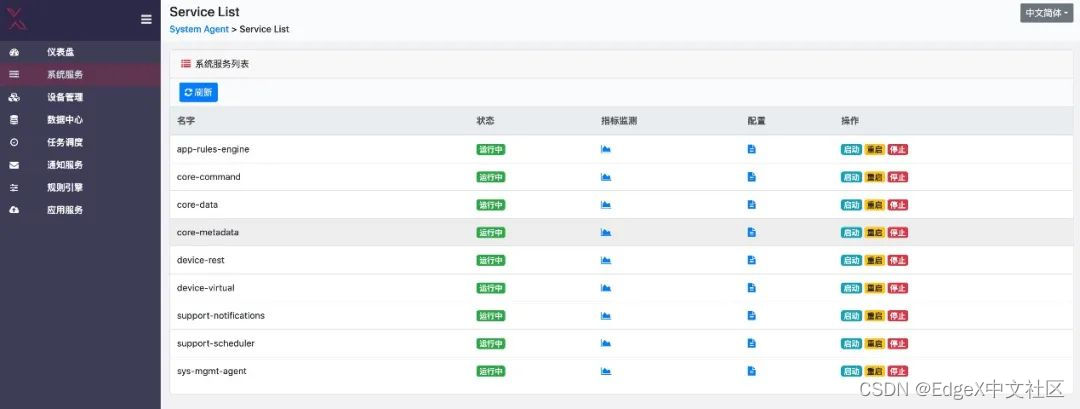
Task: Open metrics chart for support-notifications
Action: click(x=606, y=315)
